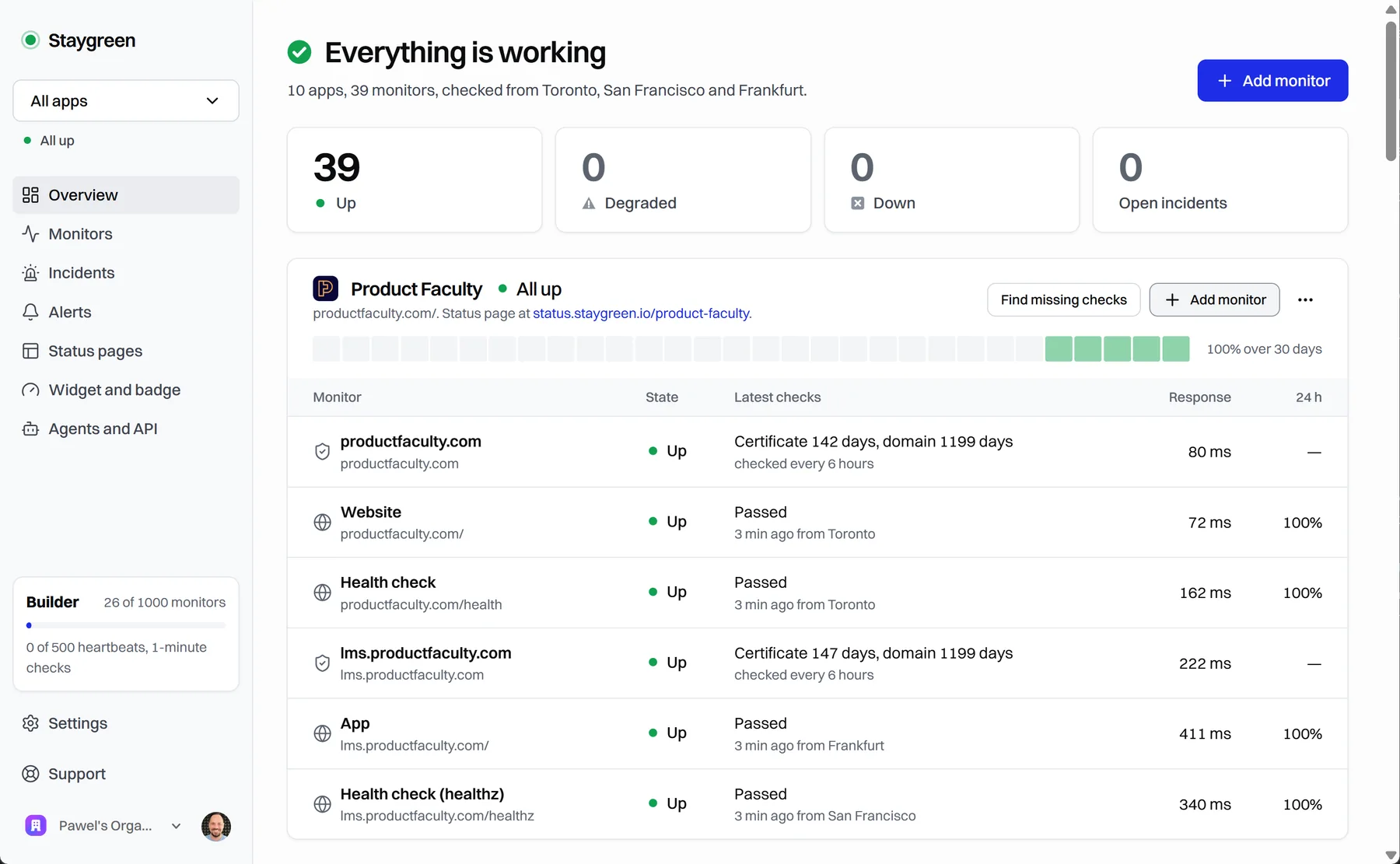The width and height of the screenshot is (1400, 864).
Task: Click the Degraded warning triangle icon
Action: [589, 204]
